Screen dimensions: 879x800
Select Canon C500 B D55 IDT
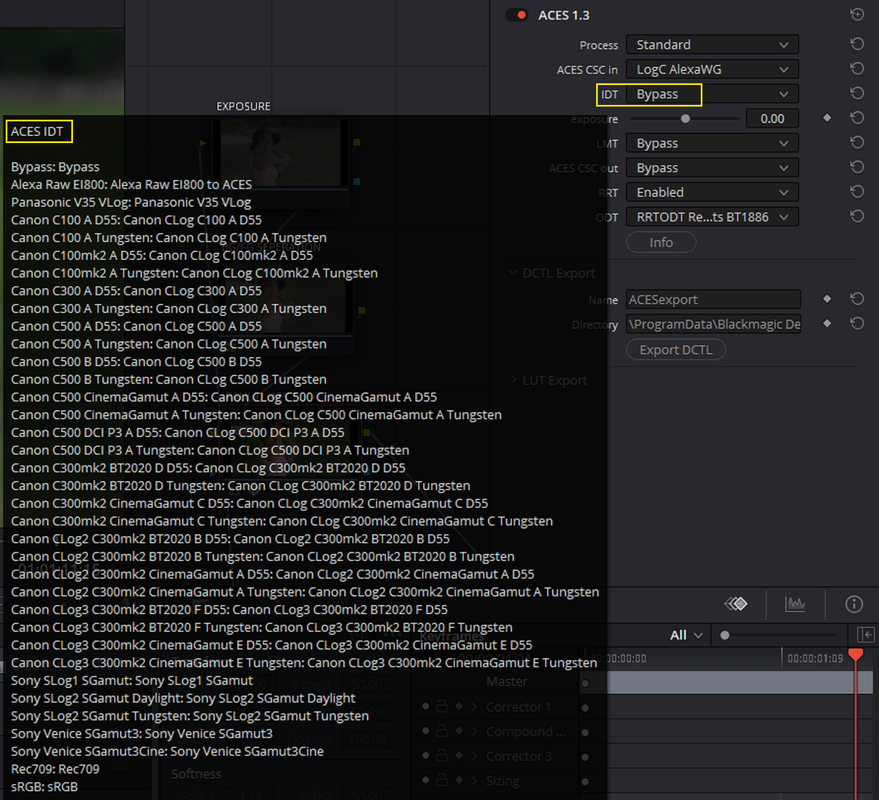point(136,362)
